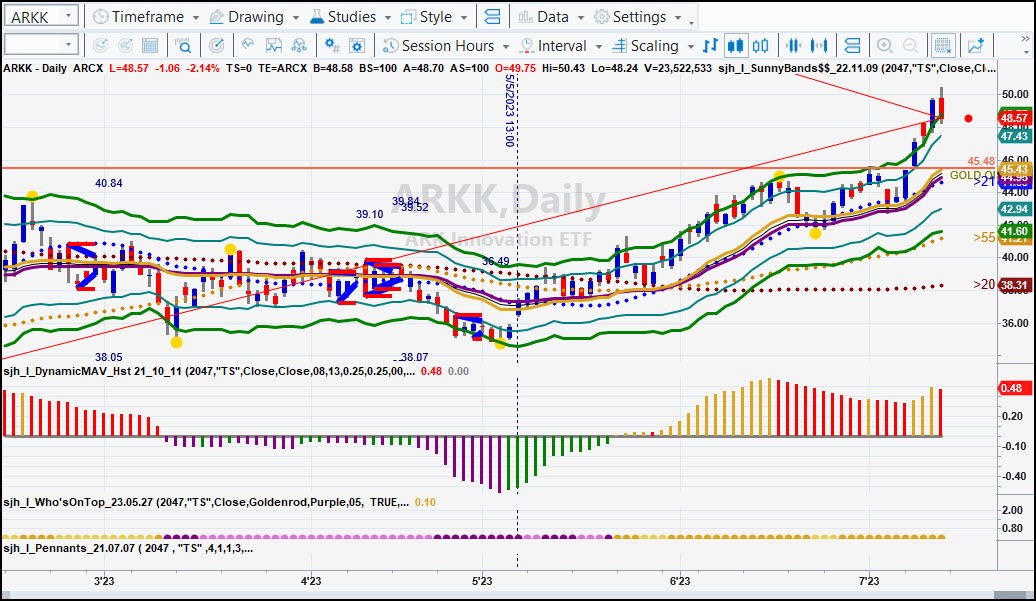This screenshot has width=1036, height=601.
Task: Click the dark red 38.31 price tag
Action: click(x=1014, y=285)
